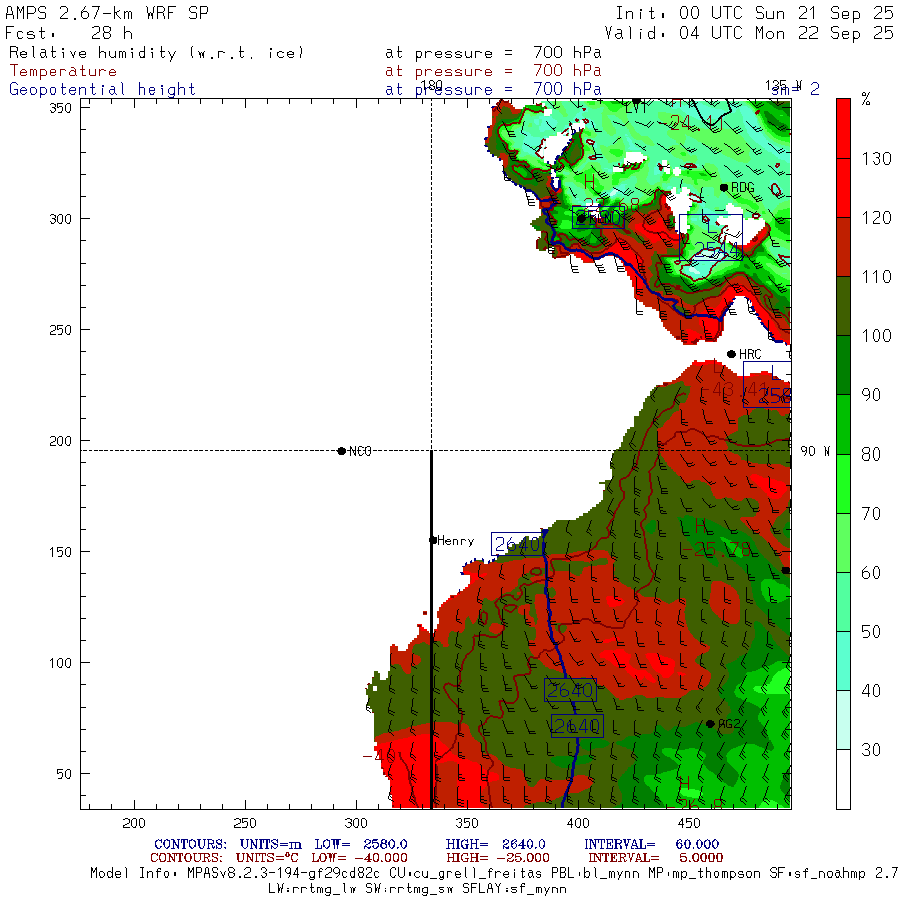Click the 'Fcst: 28 h' forecast hour text
The height and width of the screenshot is (900, 900).
69,33
